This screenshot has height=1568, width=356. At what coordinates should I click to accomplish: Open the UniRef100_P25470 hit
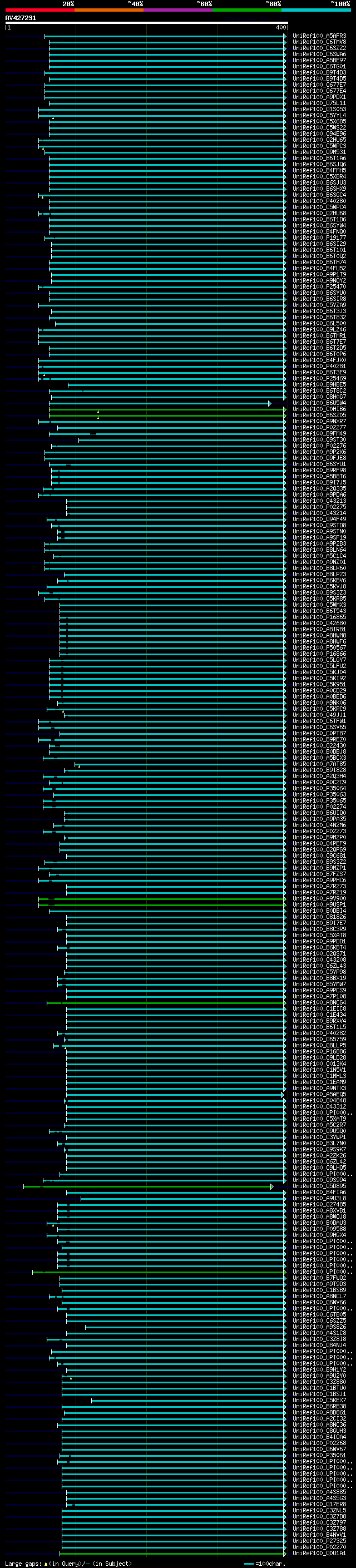pyautogui.click(x=319, y=286)
